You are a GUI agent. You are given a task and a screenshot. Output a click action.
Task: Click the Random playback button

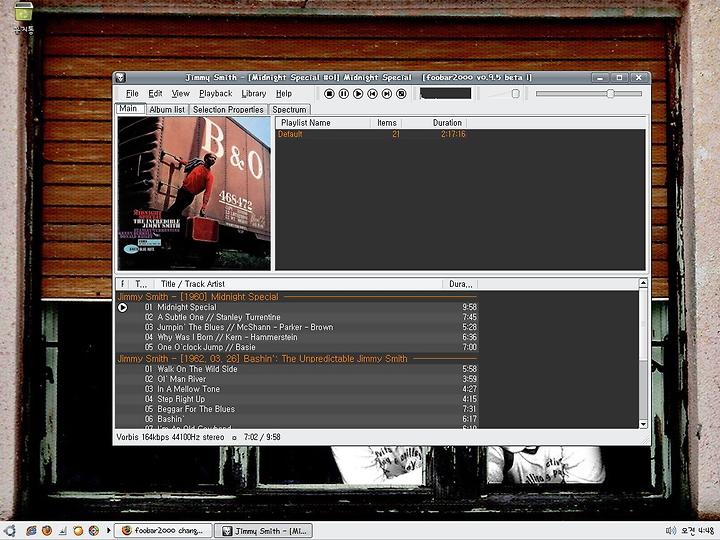pos(401,94)
